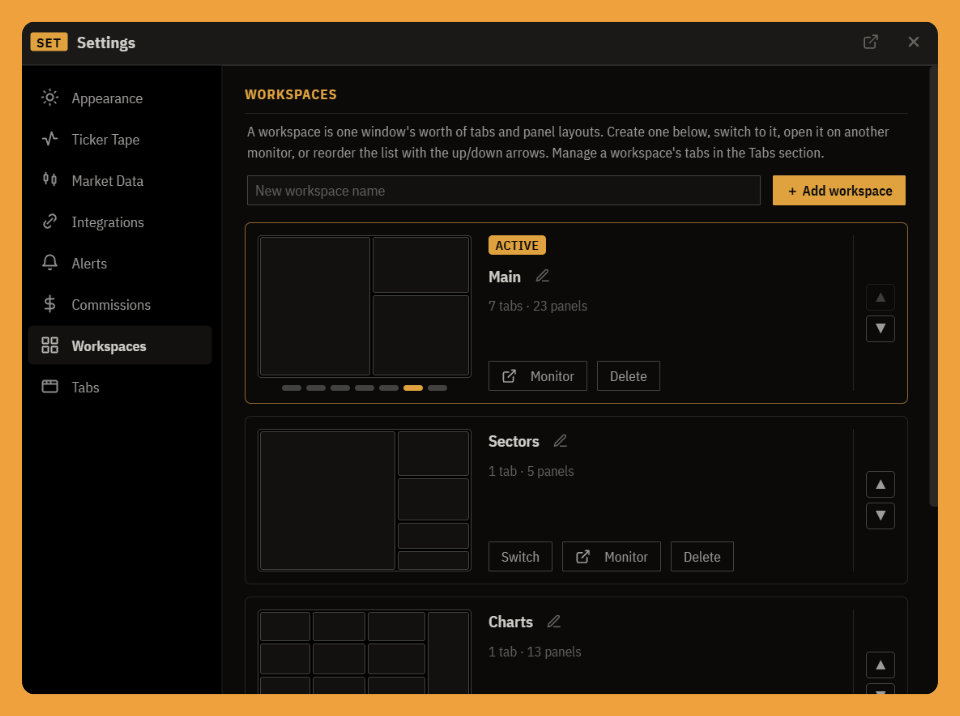The height and width of the screenshot is (716, 960).
Task: Close the Settings dialog
Action: [913, 42]
